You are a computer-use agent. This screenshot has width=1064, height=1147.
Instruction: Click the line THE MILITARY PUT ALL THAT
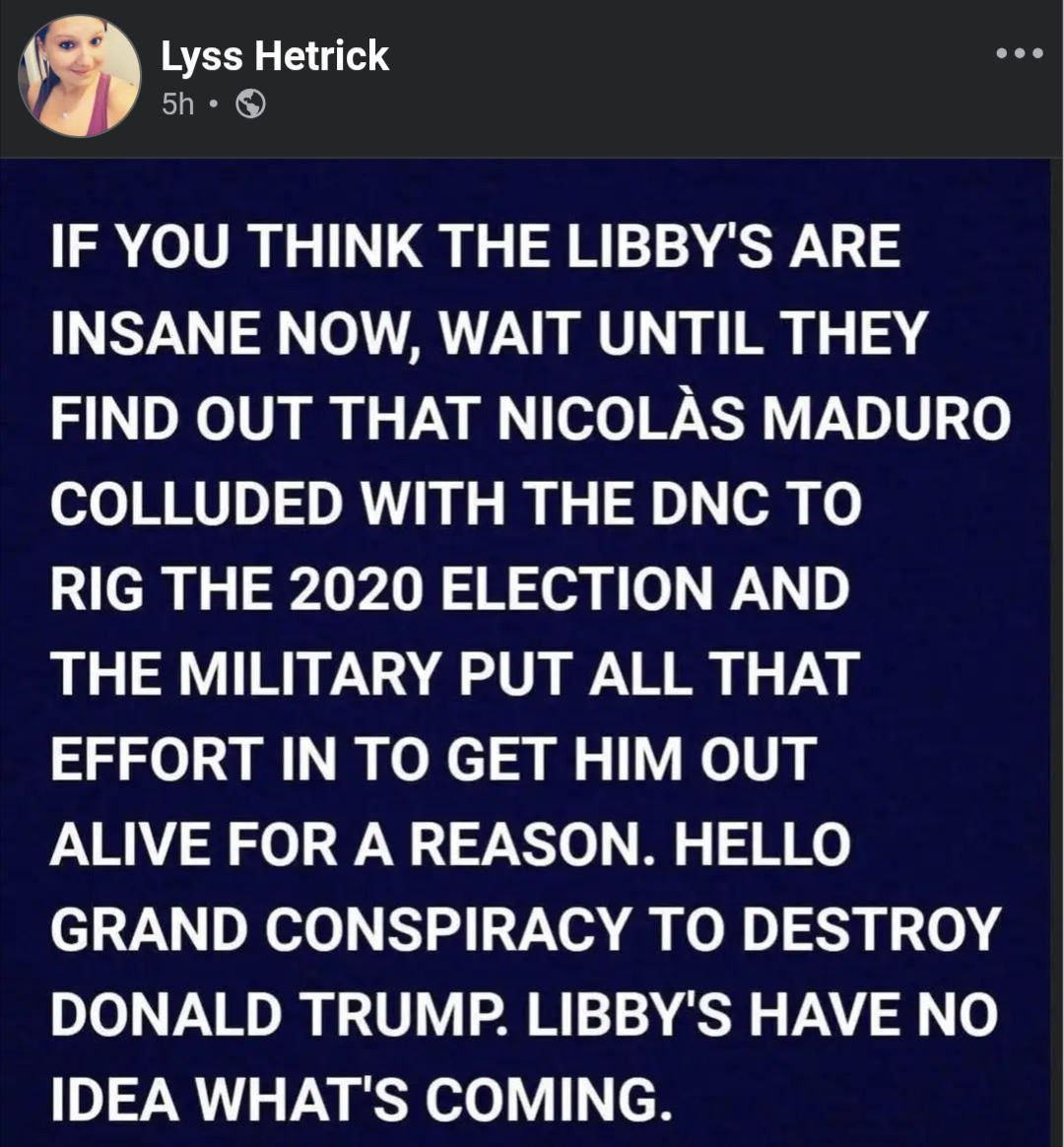coord(455,674)
